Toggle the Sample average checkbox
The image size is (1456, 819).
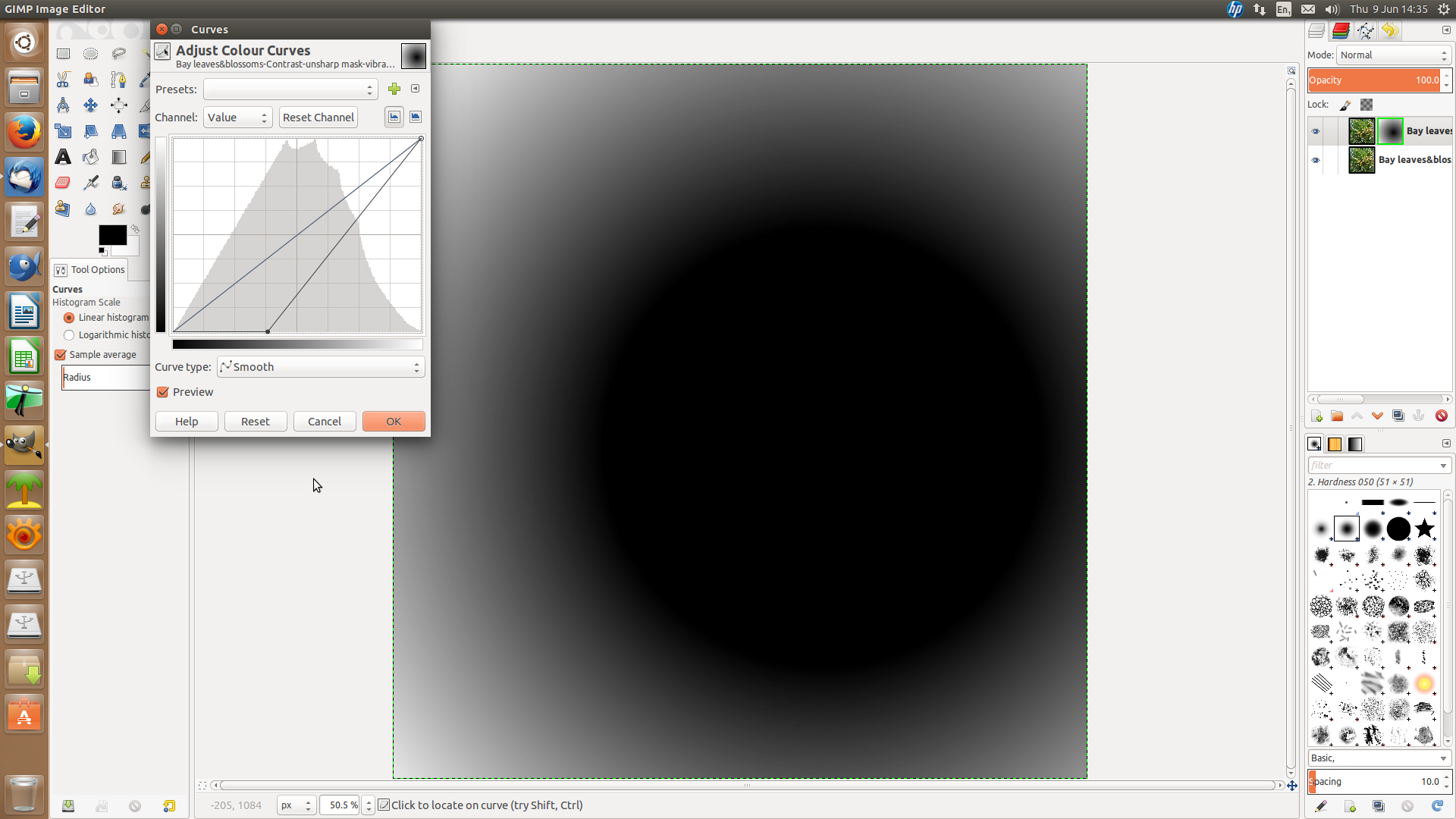point(61,355)
